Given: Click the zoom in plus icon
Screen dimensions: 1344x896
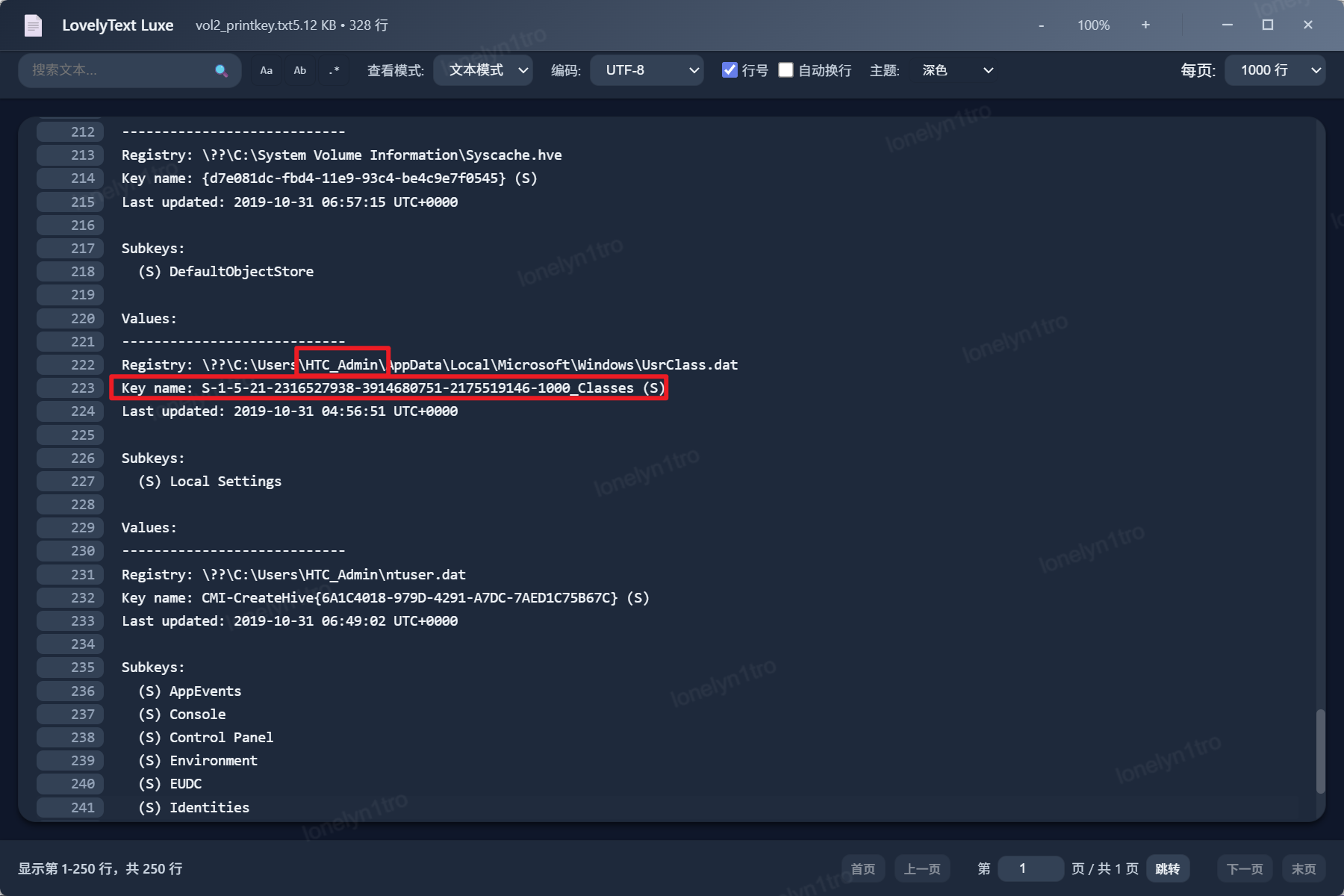Looking at the screenshot, I should [1145, 25].
